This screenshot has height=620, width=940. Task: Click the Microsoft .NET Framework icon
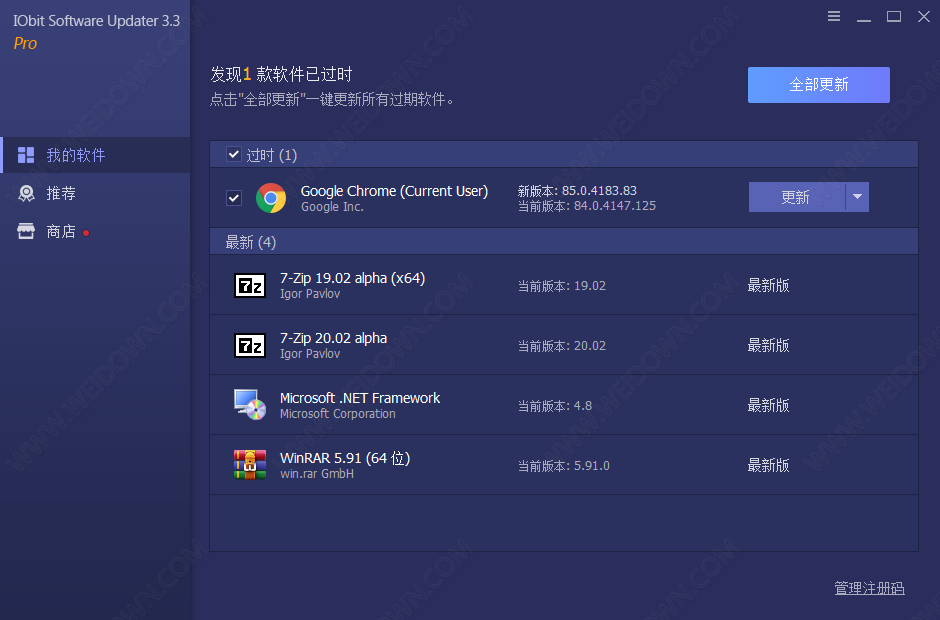[249, 405]
